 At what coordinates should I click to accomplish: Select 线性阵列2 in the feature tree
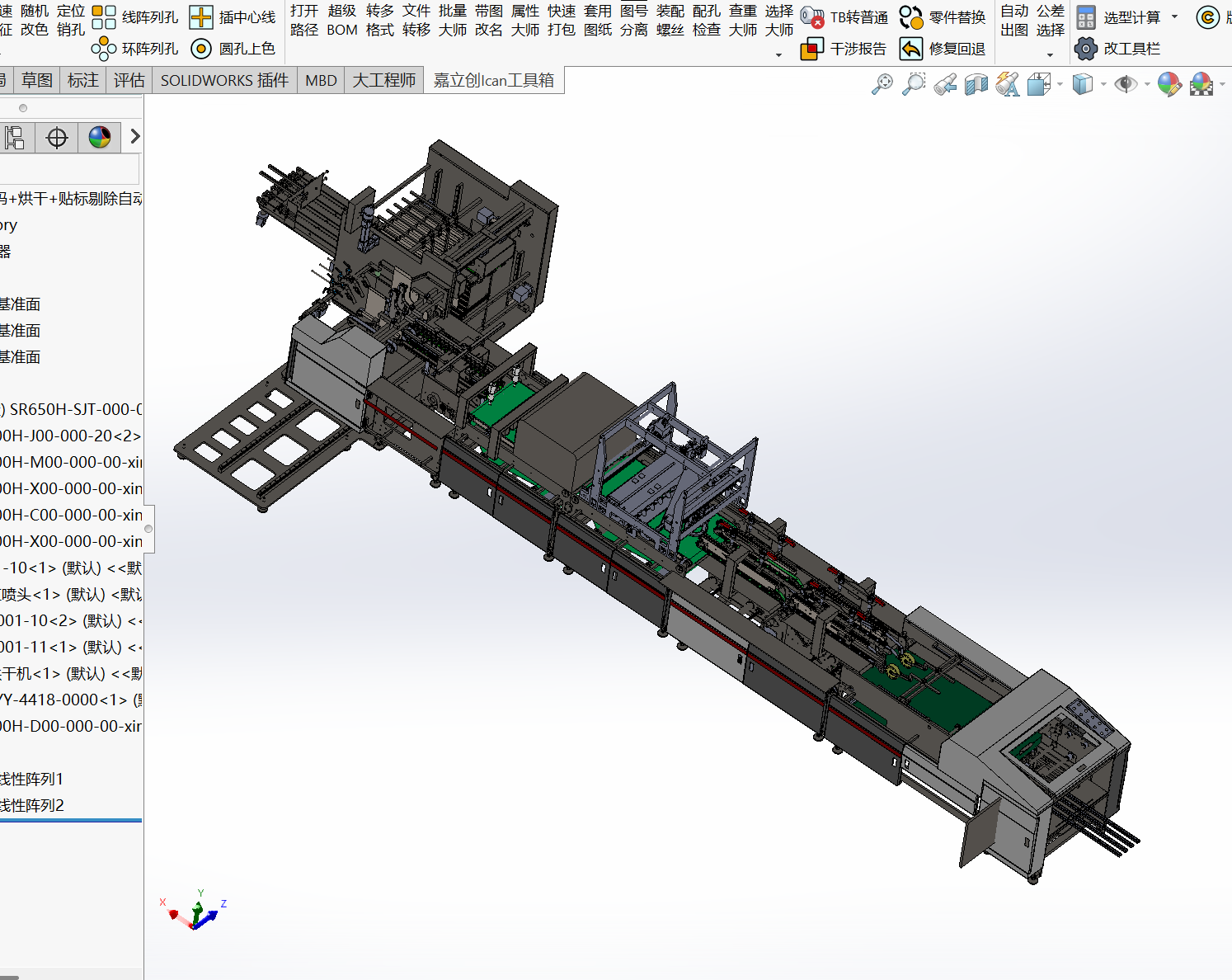31,805
